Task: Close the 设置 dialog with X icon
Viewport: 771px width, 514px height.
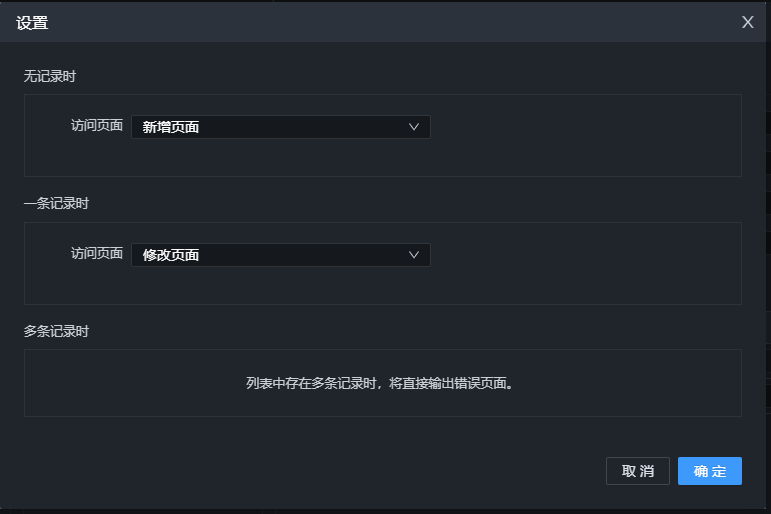Action: [x=747, y=22]
